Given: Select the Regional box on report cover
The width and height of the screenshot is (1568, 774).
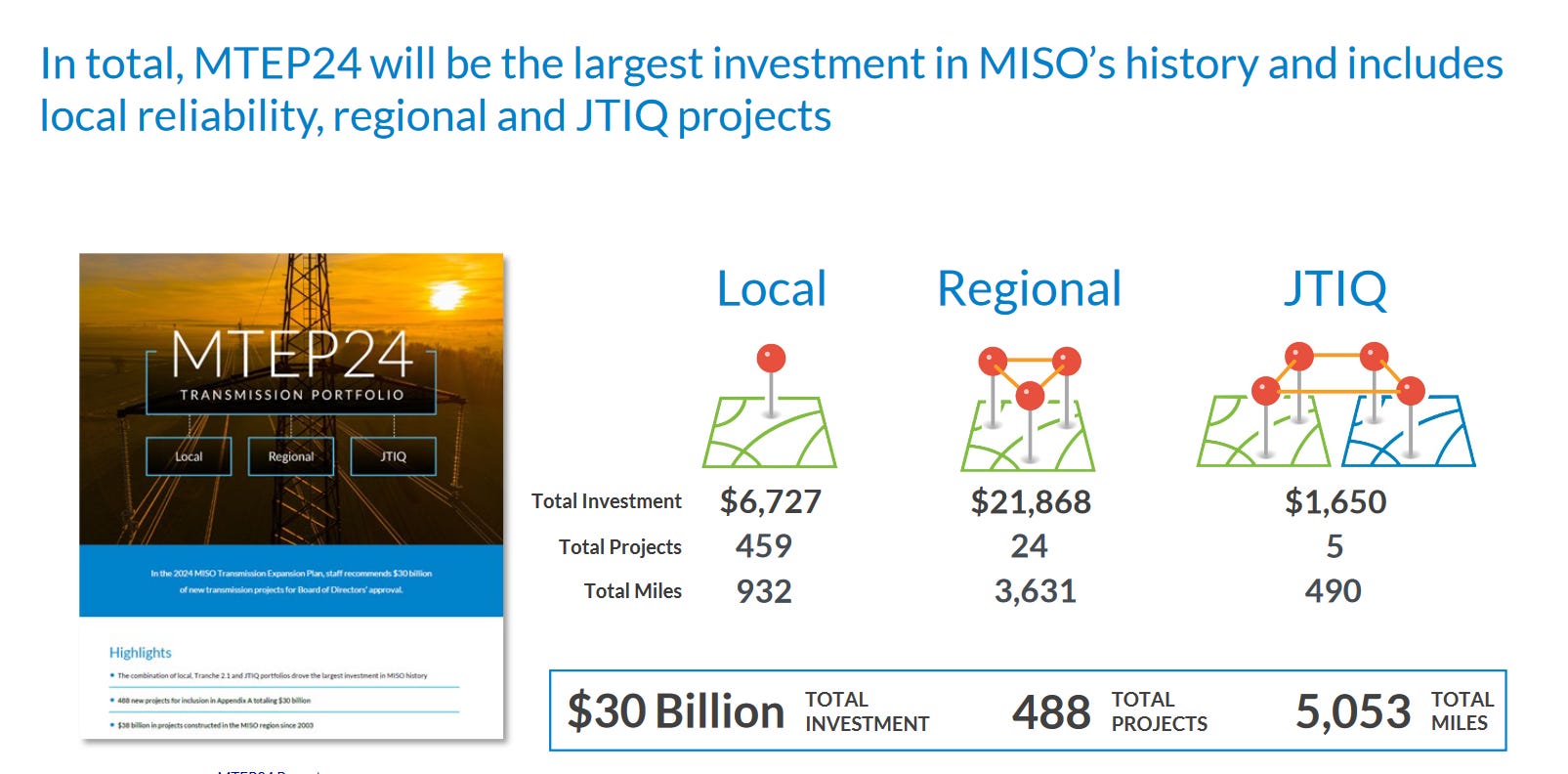Looking at the screenshot, I should 291,456.
